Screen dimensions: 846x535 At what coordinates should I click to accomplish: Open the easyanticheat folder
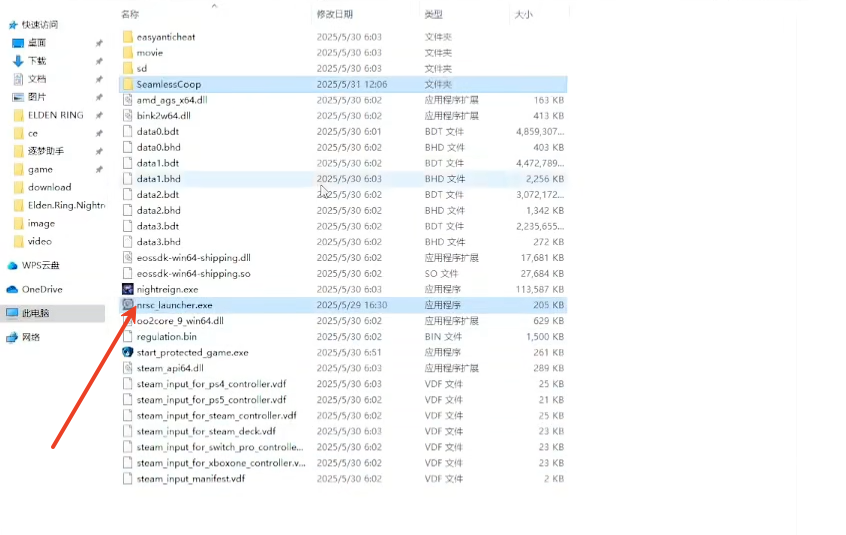pyautogui.click(x=343, y=37)
